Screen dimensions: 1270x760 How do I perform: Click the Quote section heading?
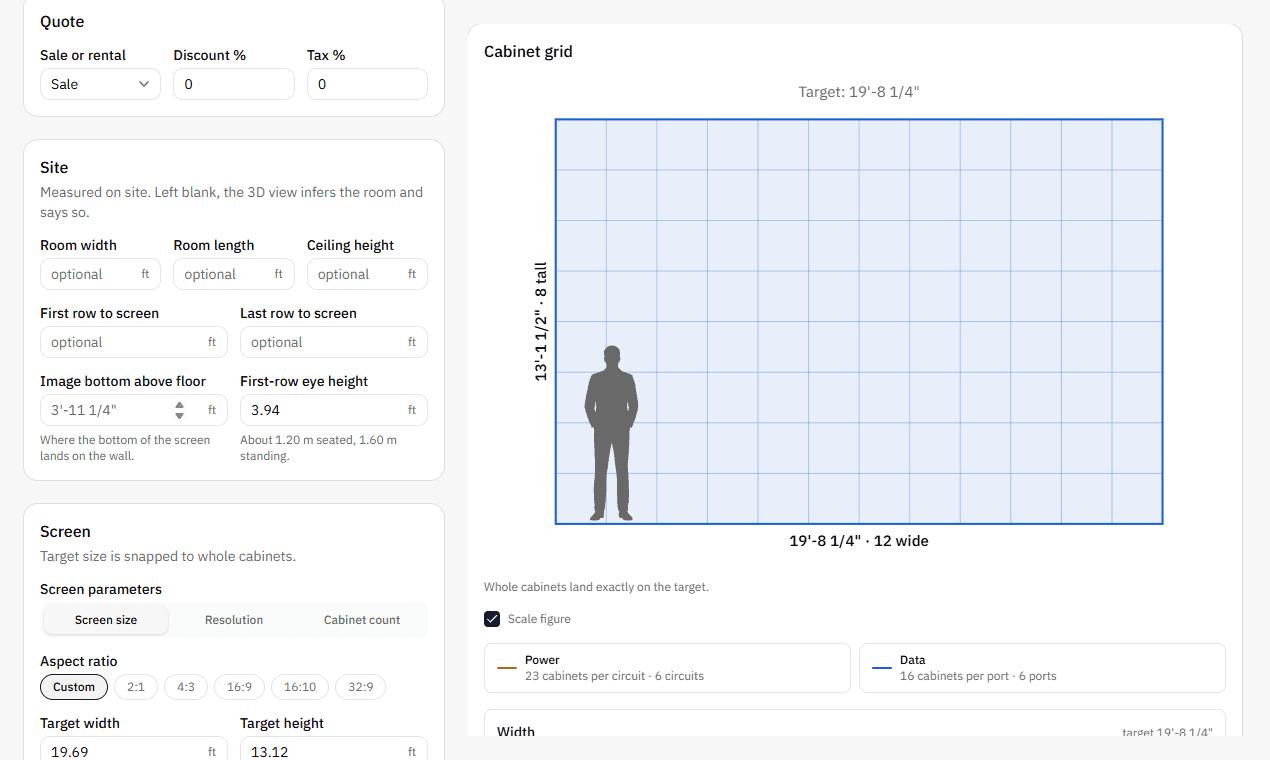pyautogui.click(x=62, y=22)
